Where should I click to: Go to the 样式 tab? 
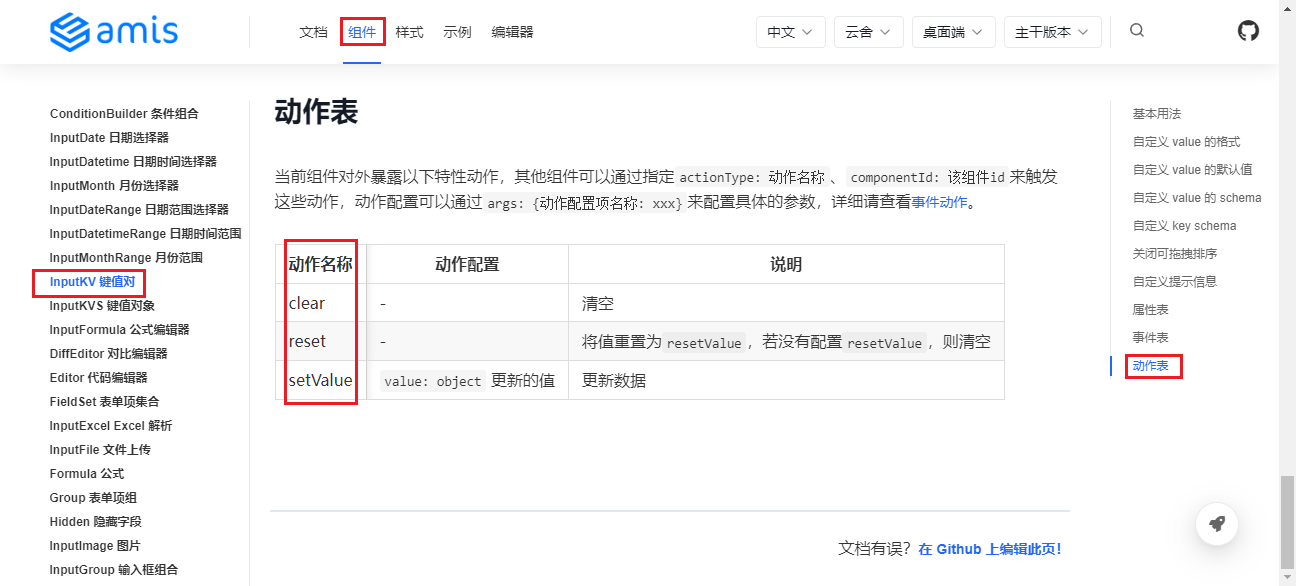(409, 32)
